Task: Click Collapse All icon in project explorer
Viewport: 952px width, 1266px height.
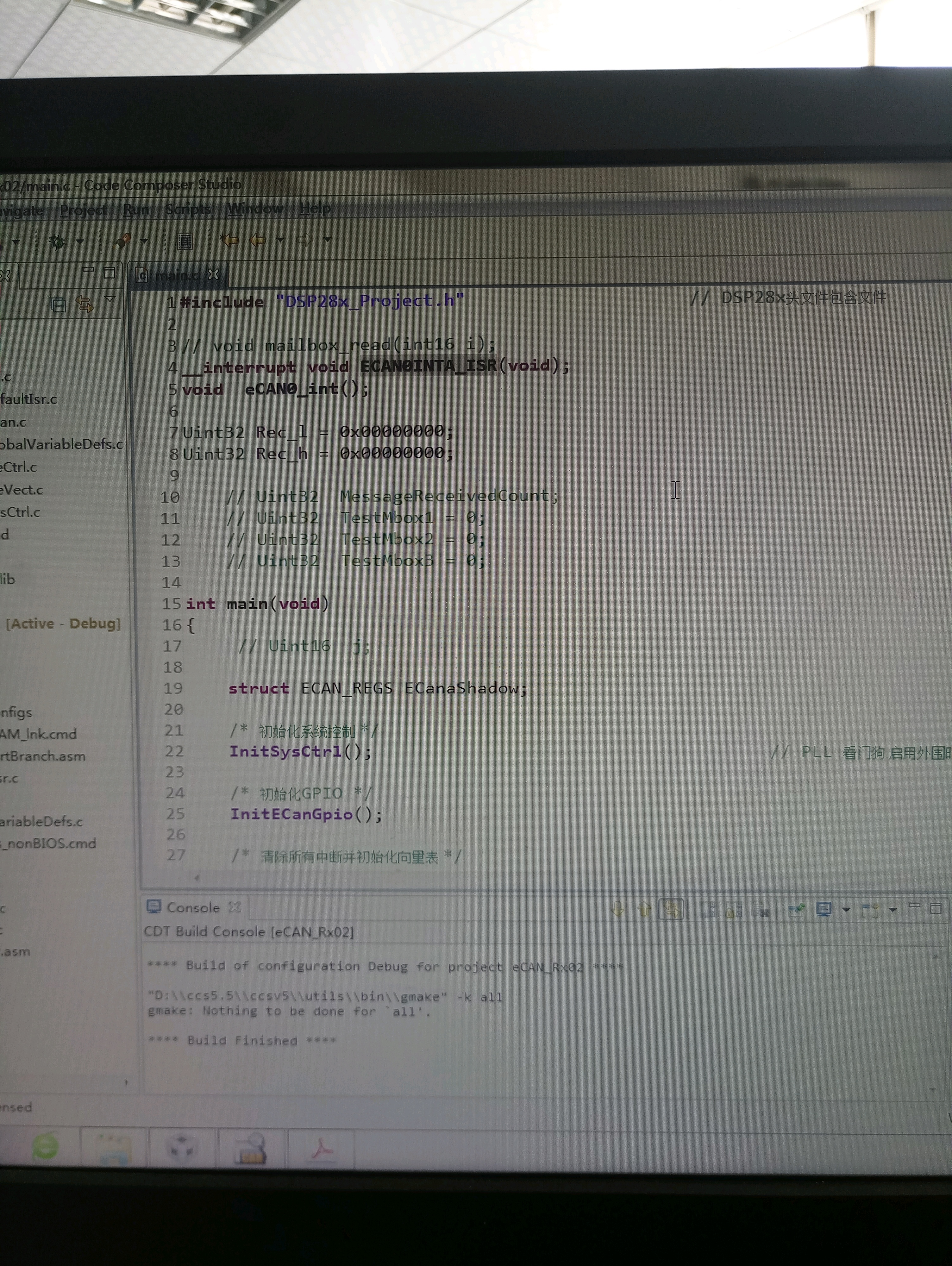Action: tap(58, 304)
